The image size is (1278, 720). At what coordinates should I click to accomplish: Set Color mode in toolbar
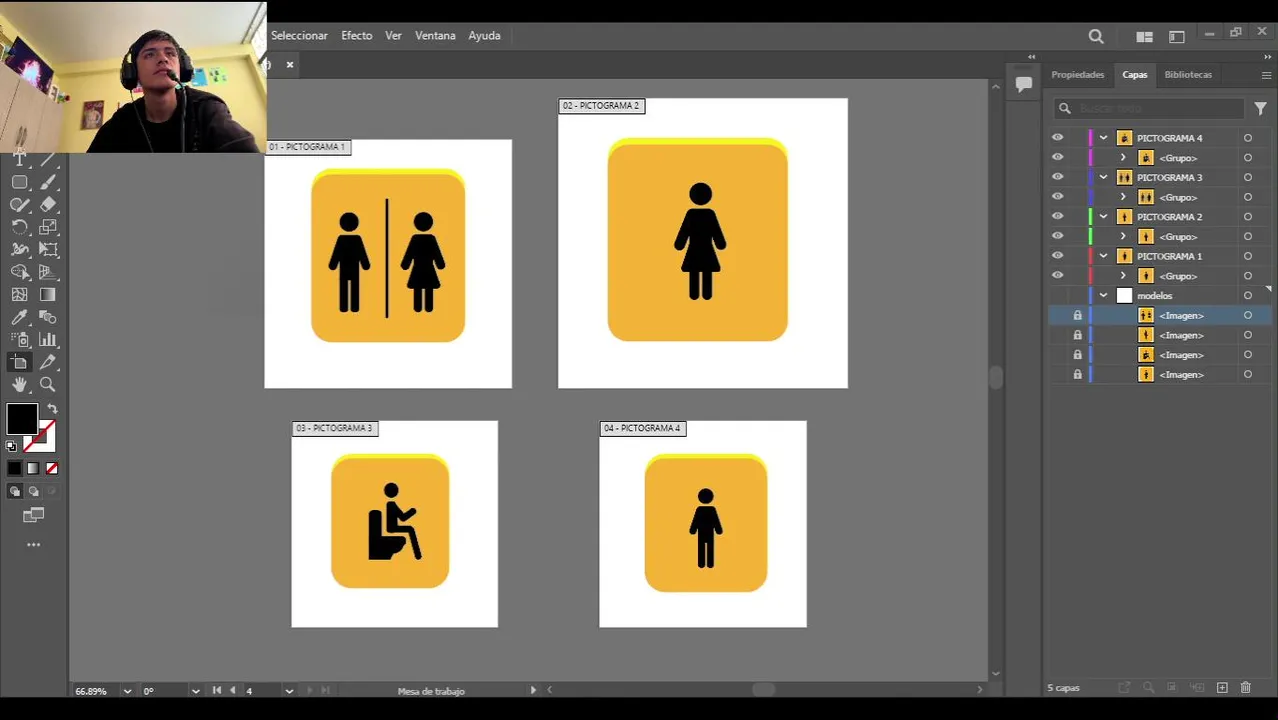pos(14,468)
